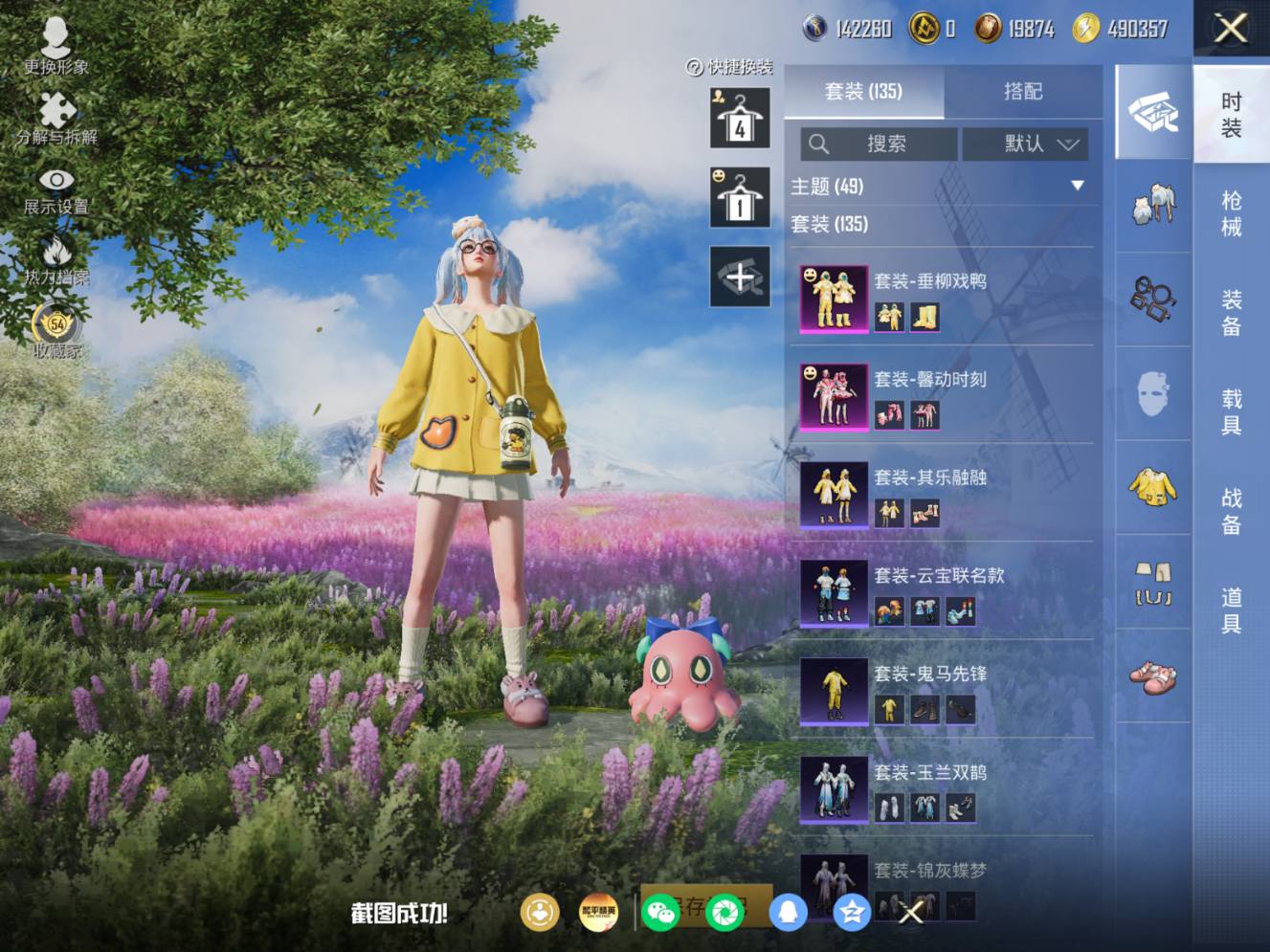
Task: Click clothing piece icon in 垂柳戏鸭 set
Action: coord(889,317)
